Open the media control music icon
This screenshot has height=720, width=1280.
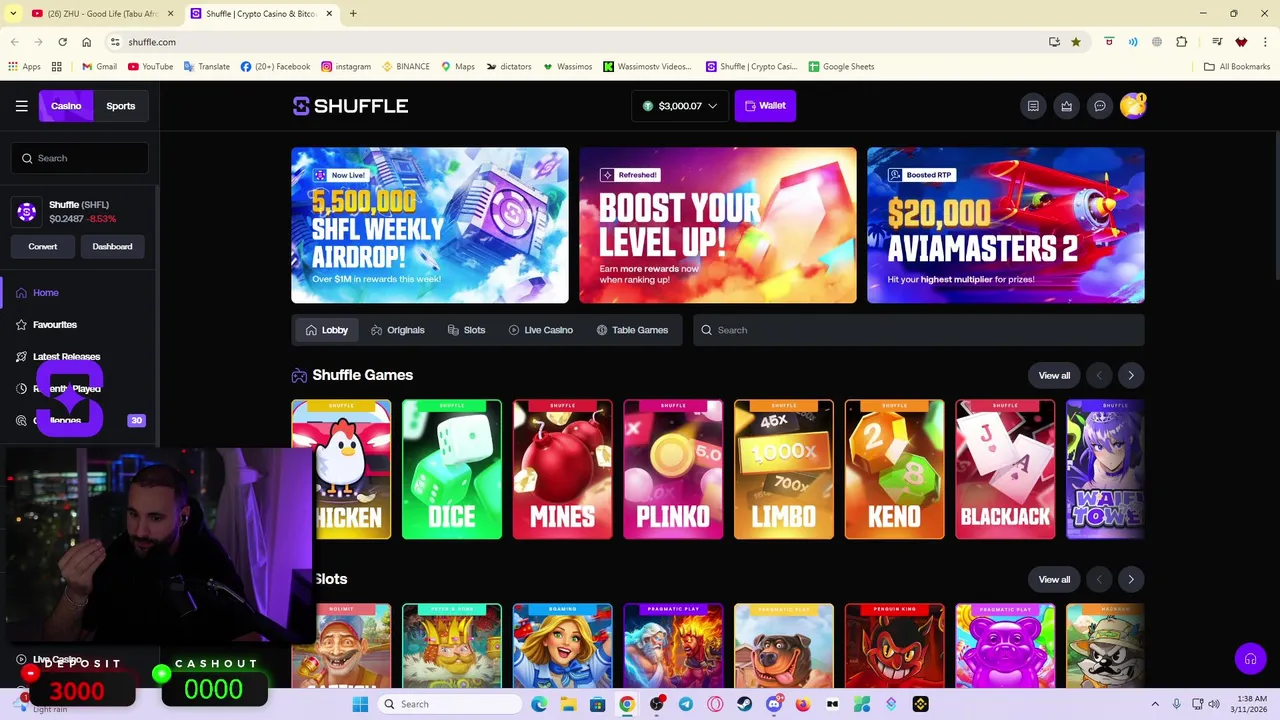[x=1217, y=42]
